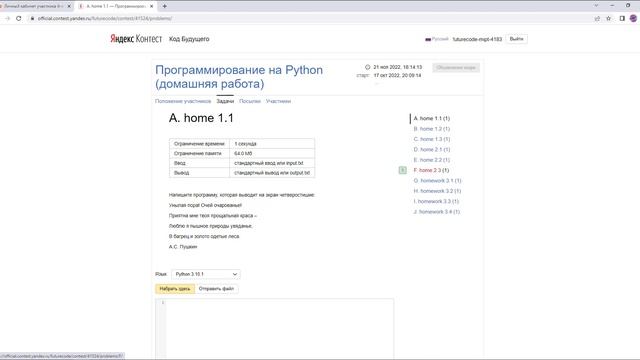The width and height of the screenshot is (640, 360).
Task: Restore the browser window size
Action: [x=628, y=6]
